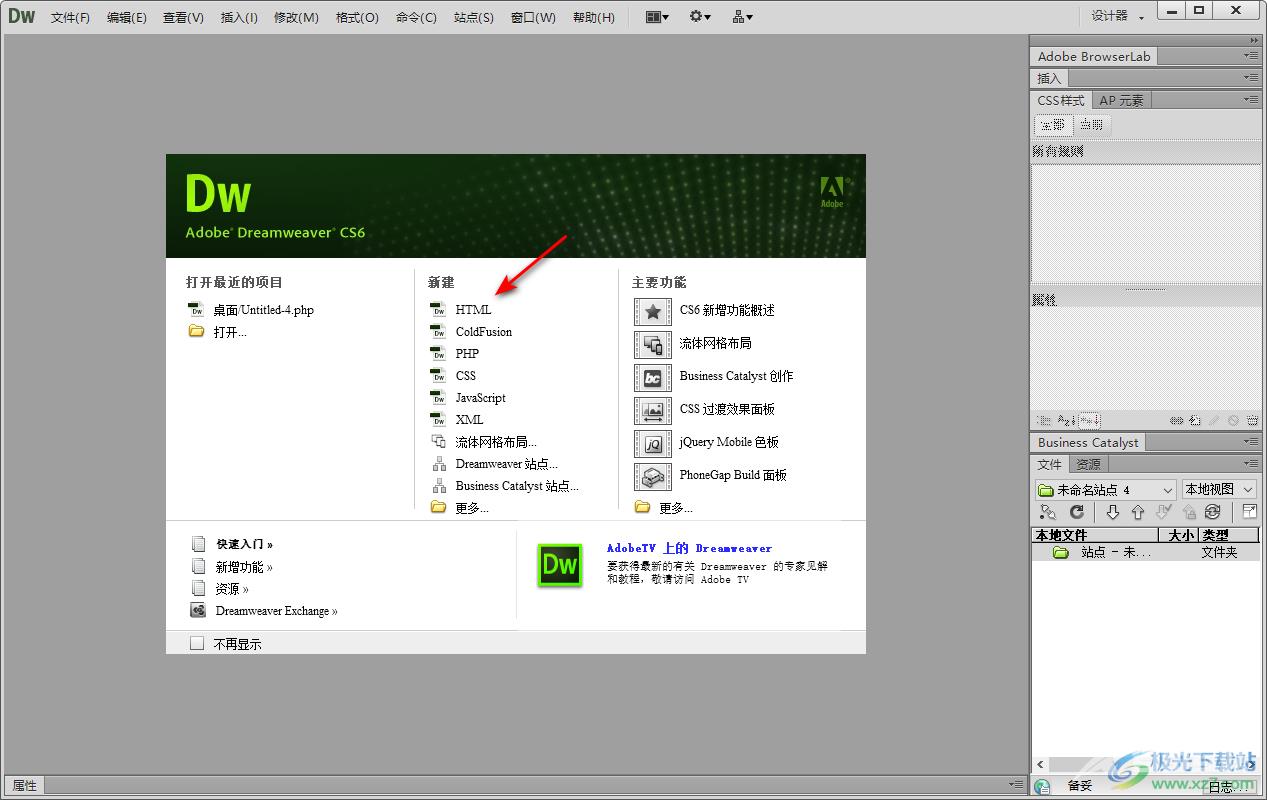Open the 插入(I) menu
Viewport: 1267px width, 800px height.
(x=239, y=17)
